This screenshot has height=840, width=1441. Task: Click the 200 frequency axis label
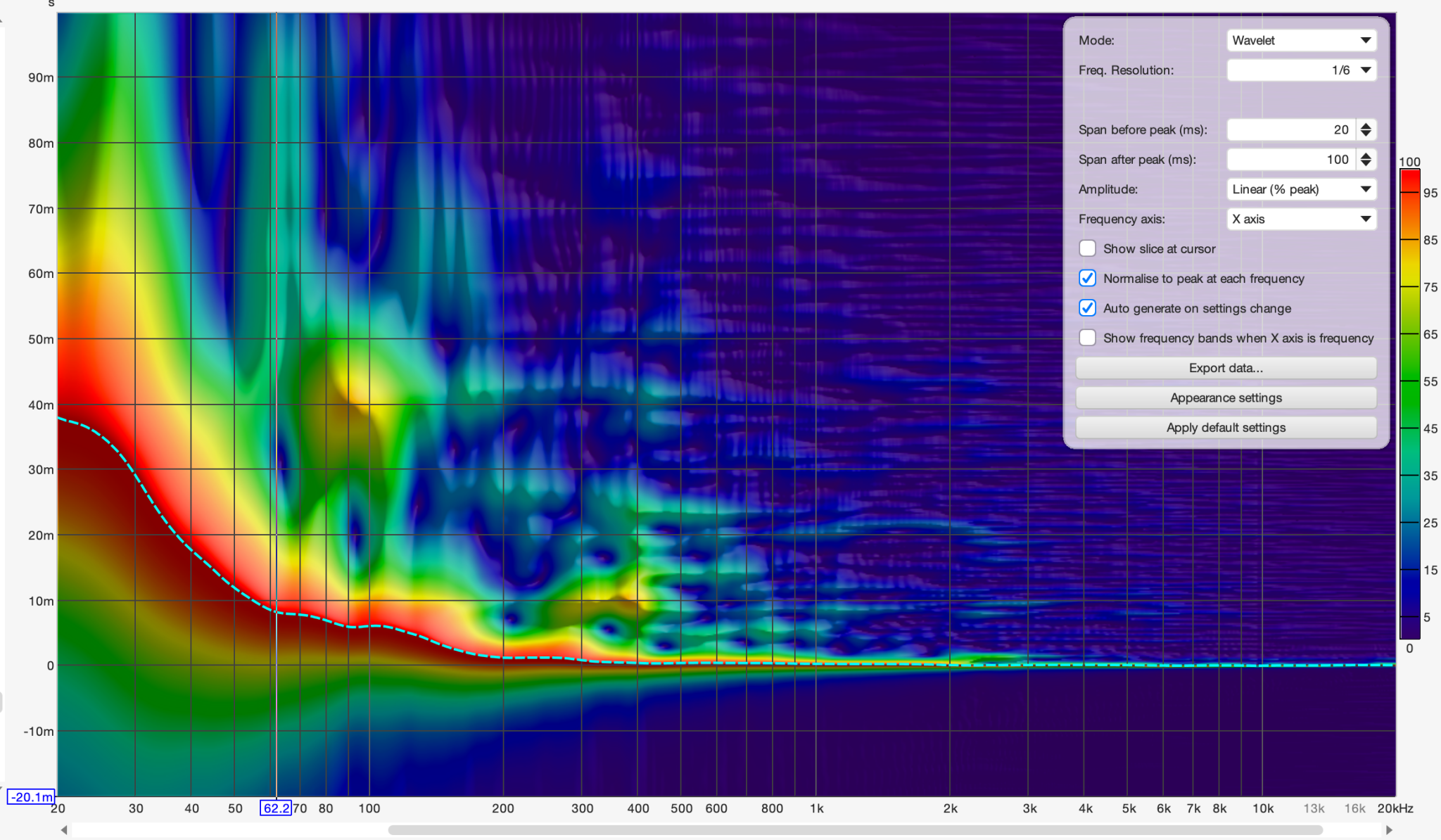(502, 808)
